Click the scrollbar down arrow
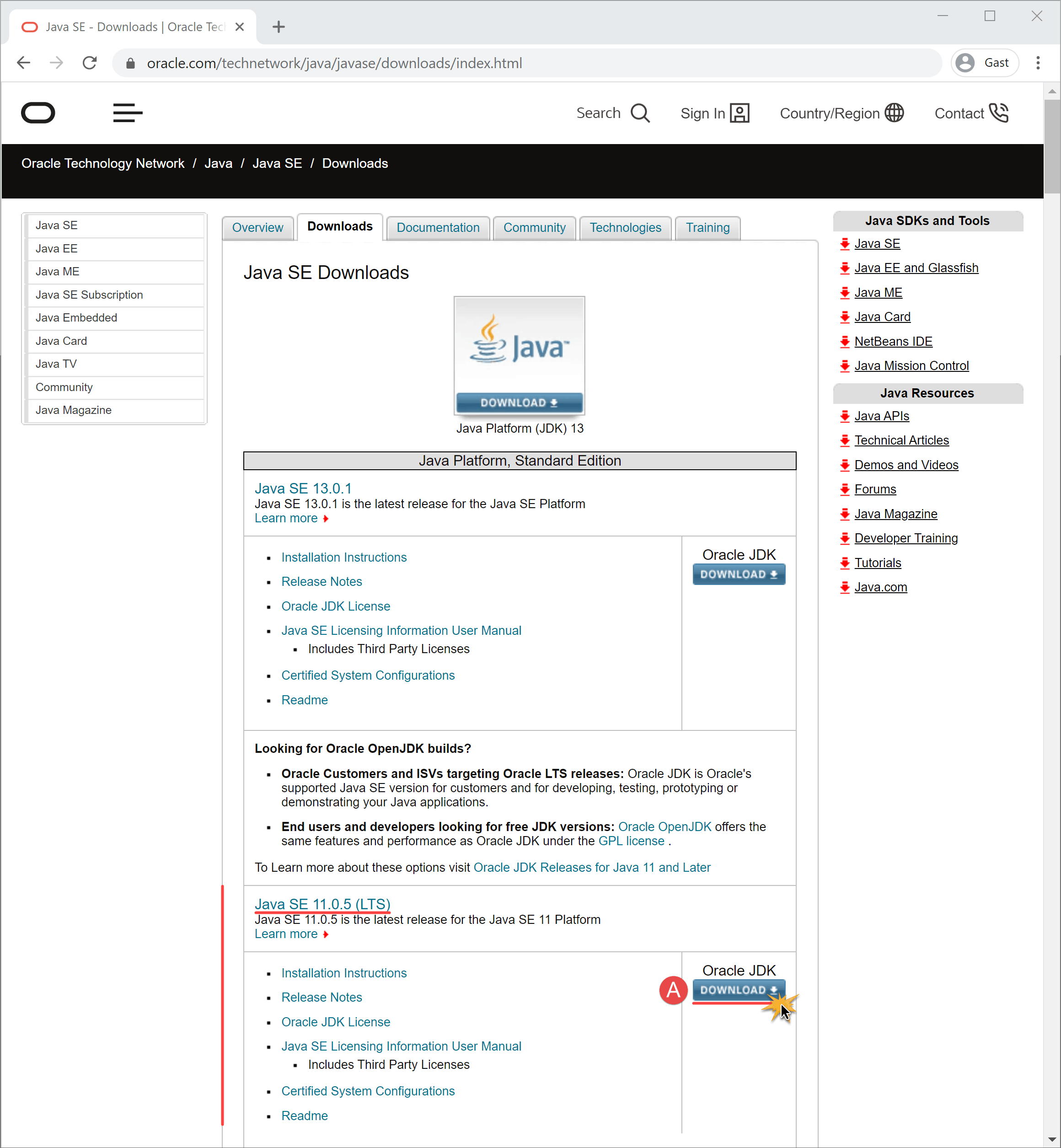This screenshot has width=1061, height=1148. (x=1052, y=1139)
